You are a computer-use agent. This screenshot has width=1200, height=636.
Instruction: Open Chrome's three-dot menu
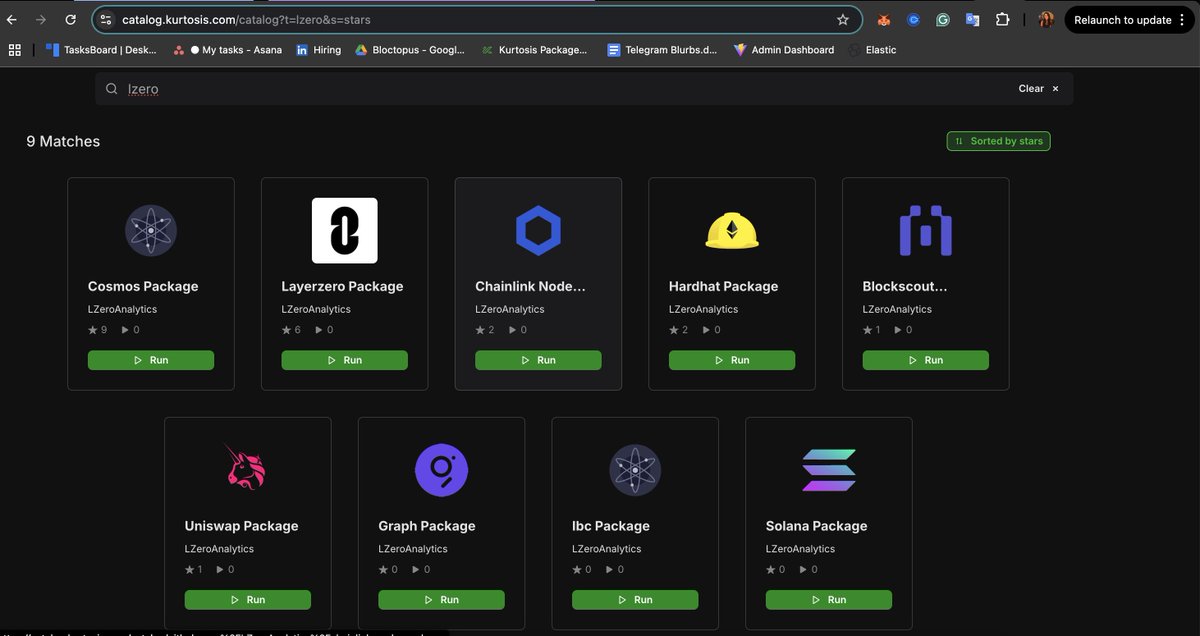[x=1182, y=20]
